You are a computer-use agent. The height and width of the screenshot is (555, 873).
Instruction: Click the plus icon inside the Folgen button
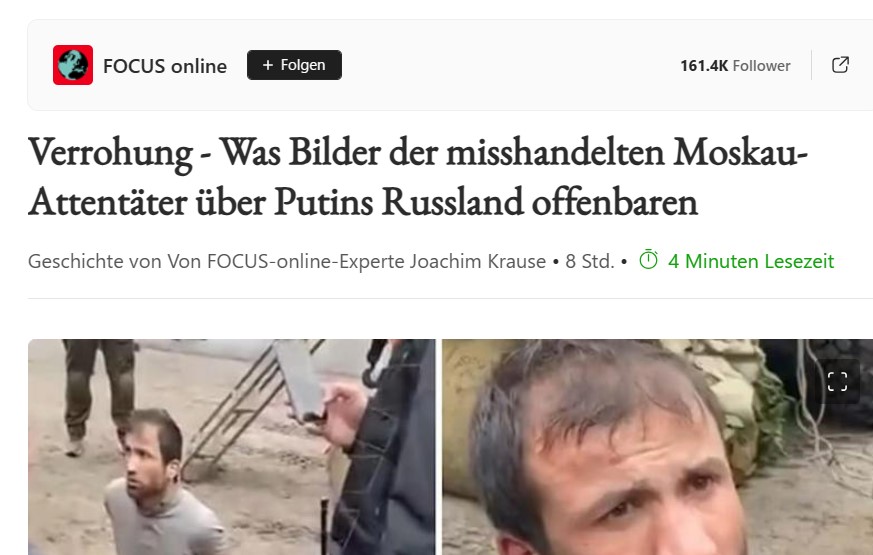[x=268, y=65]
